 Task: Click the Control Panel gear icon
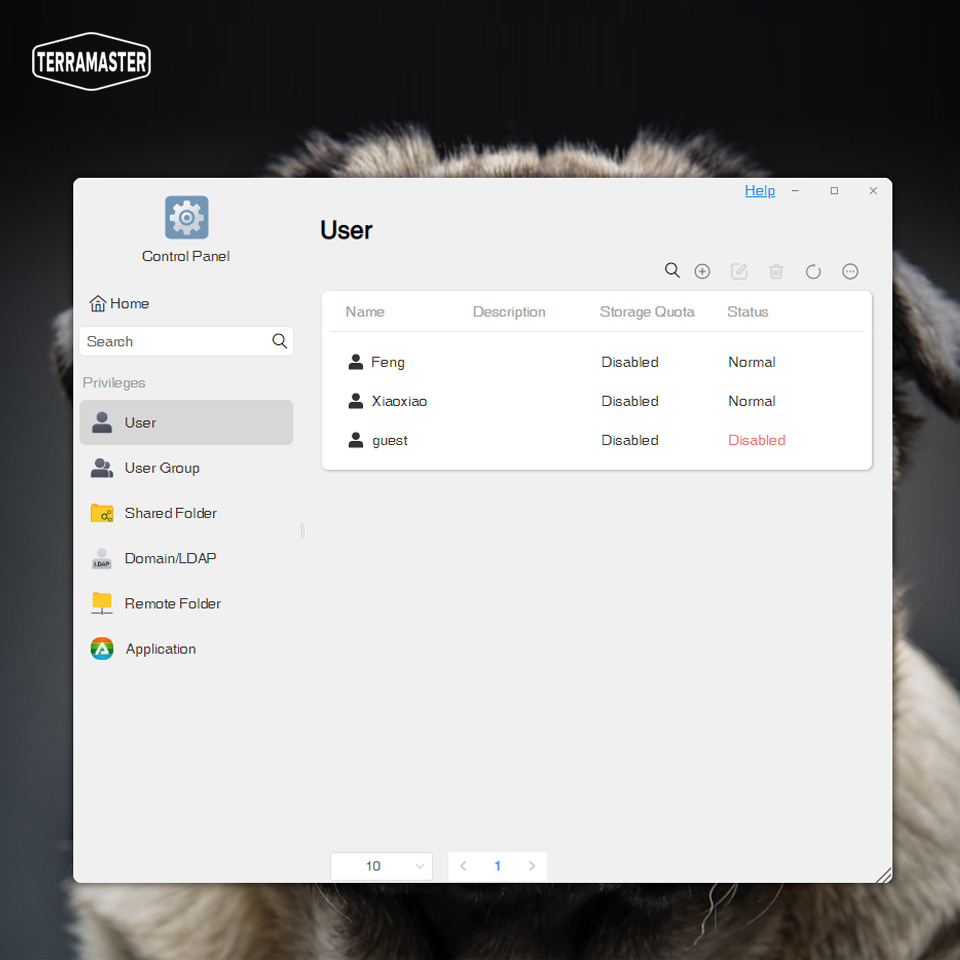click(x=186, y=217)
